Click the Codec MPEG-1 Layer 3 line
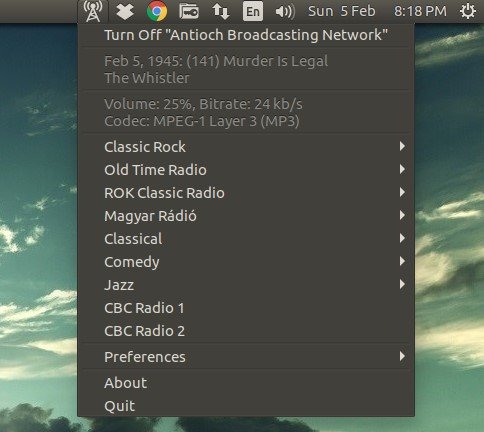Image resolution: width=484 pixels, height=432 pixels. coord(202,121)
